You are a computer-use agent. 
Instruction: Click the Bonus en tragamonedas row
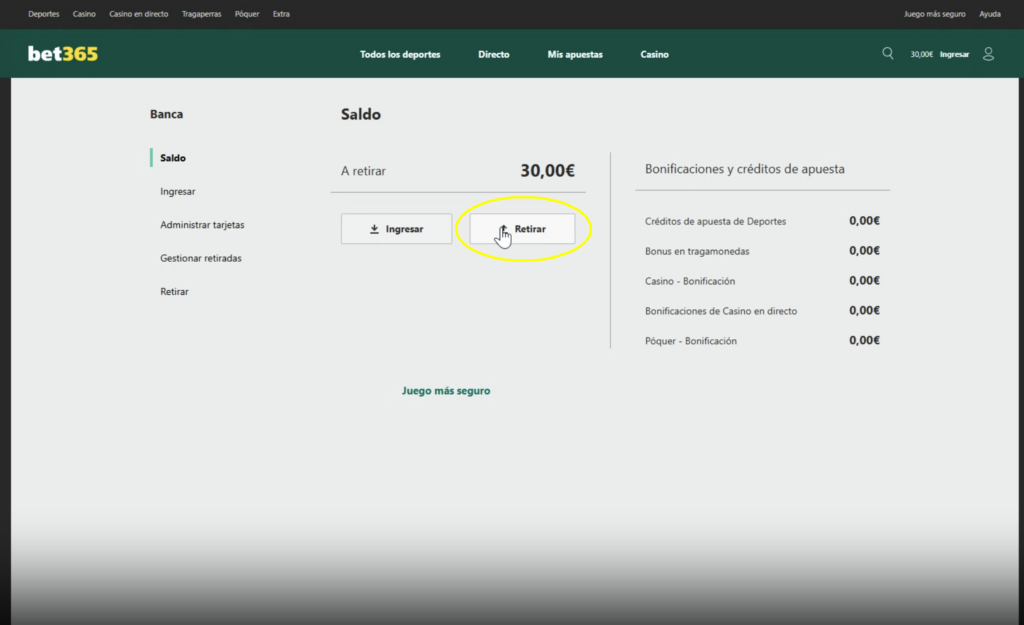coord(762,251)
